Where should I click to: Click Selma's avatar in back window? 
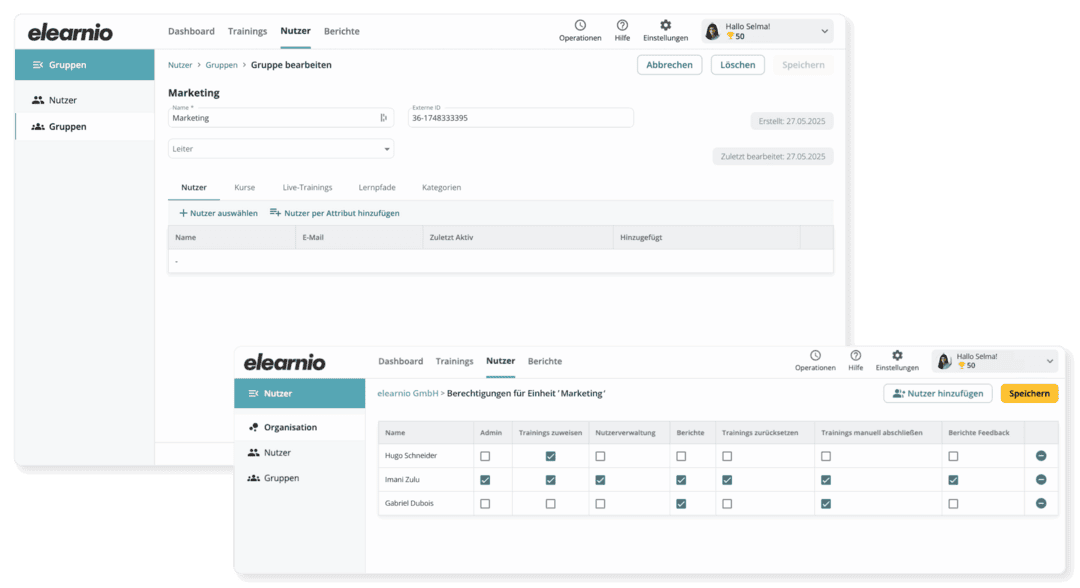(x=712, y=31)
